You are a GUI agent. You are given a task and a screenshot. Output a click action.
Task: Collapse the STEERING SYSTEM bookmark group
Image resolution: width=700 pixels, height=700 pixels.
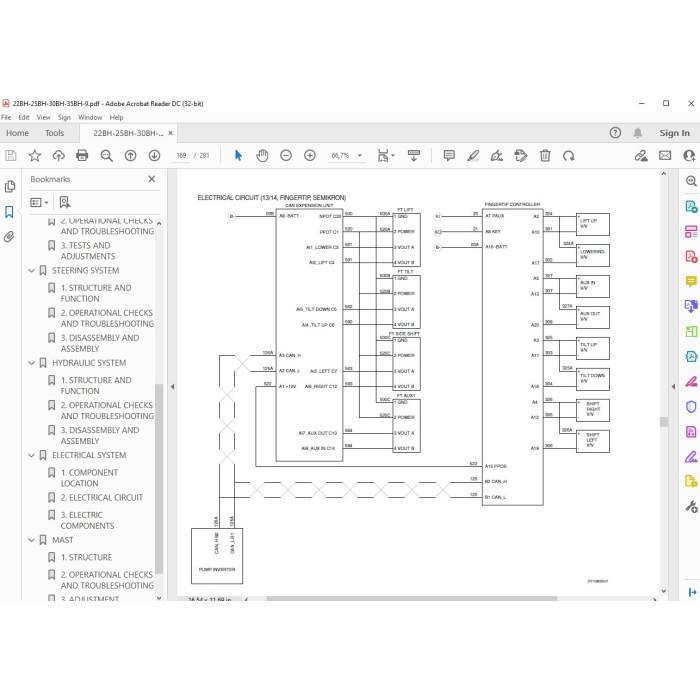(x=31, y=271)
